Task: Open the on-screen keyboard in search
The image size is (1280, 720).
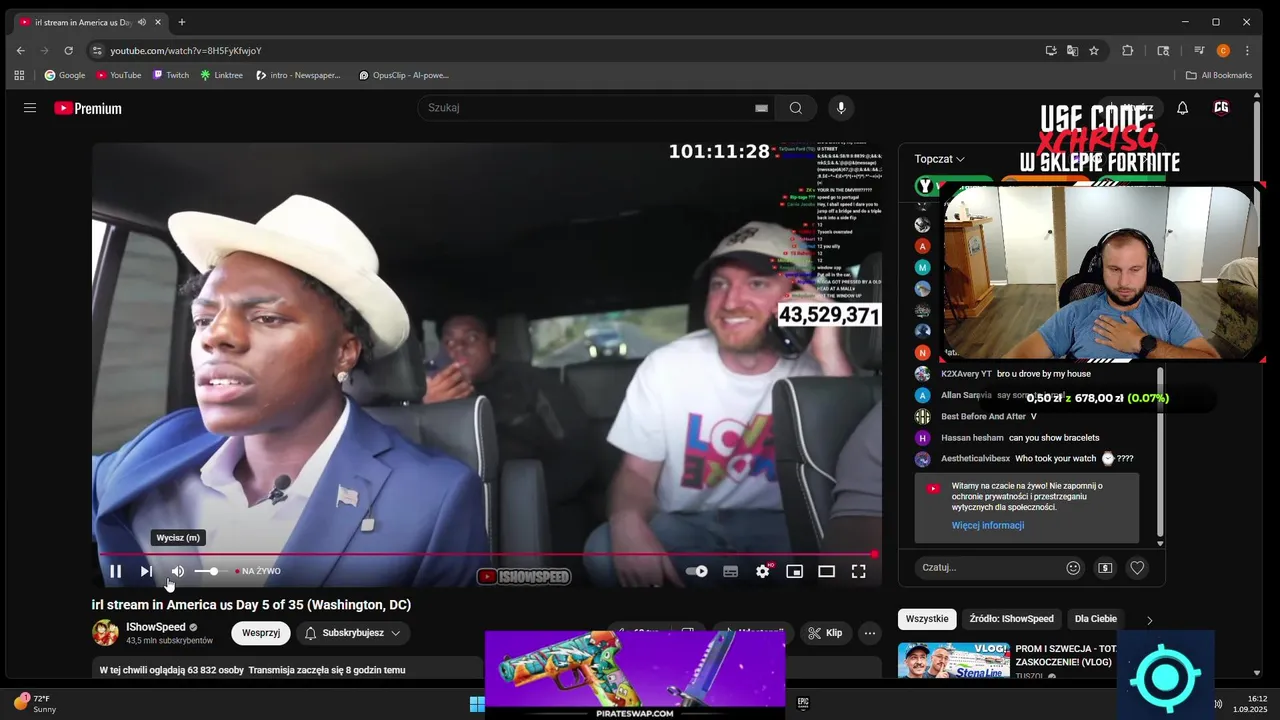Action: [761, 108]
